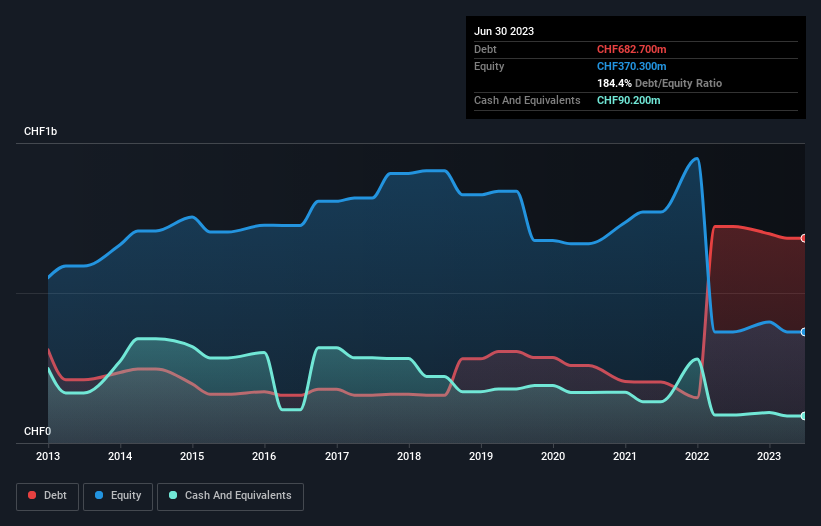Click the 2021 x-axis label
The width and height of the screenshot is (821, 526).
tap(625, 456)
